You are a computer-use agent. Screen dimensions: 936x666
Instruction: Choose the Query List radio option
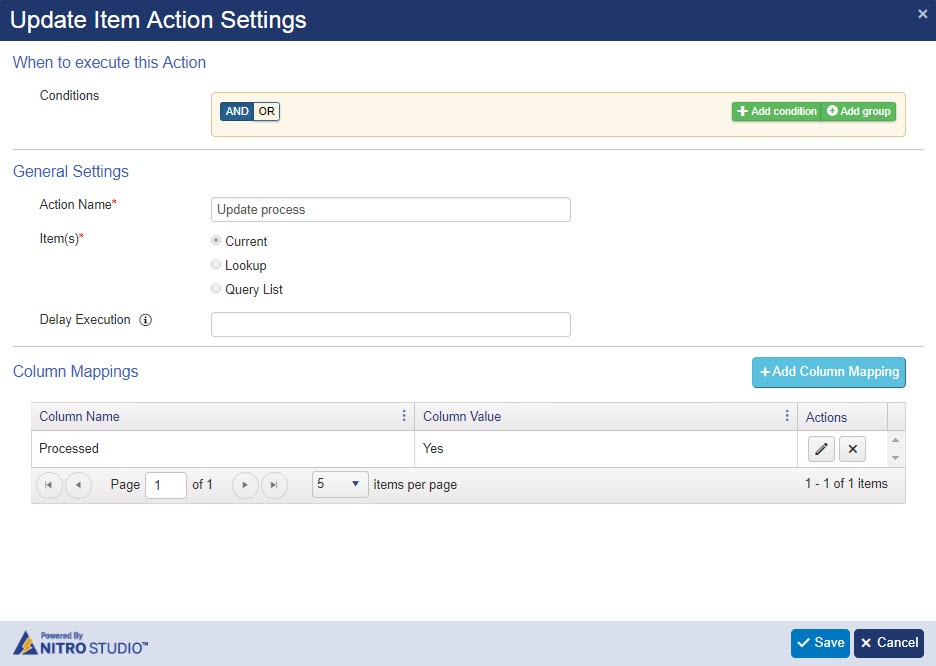click(x=216, y=288)
